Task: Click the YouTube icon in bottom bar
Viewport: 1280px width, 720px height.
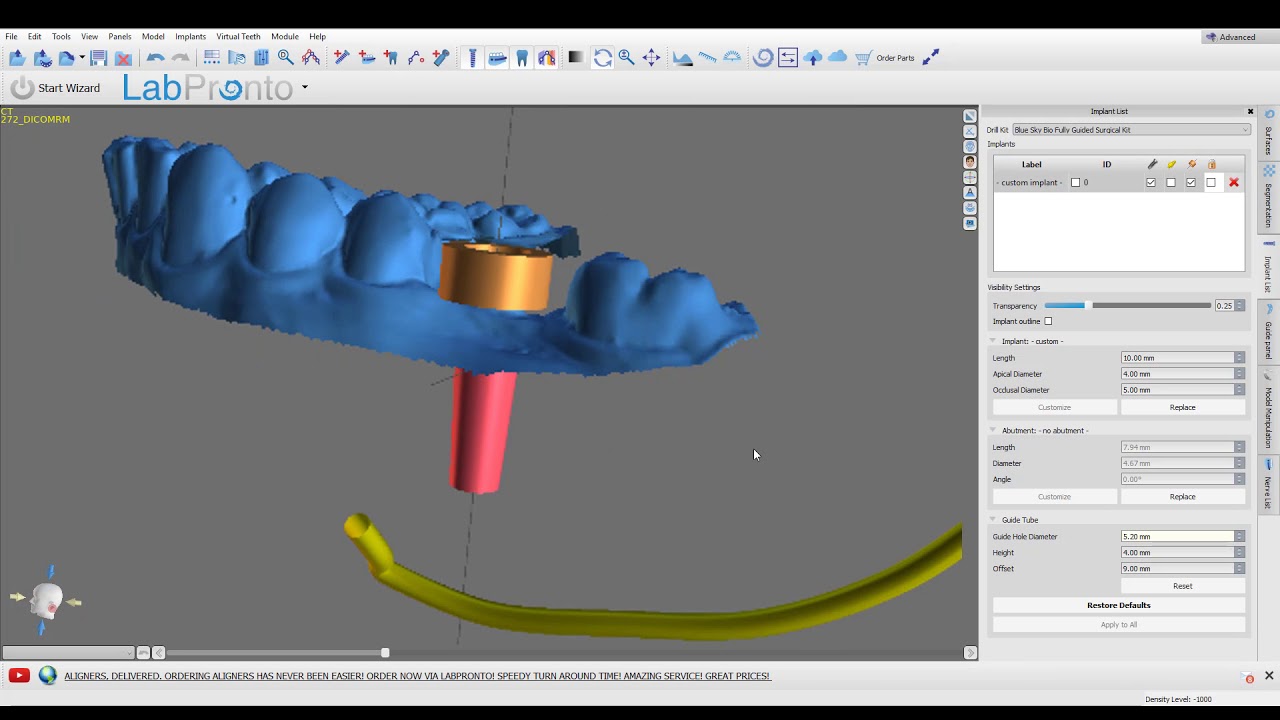Action: pyautogui.click(x=18, y=676)
